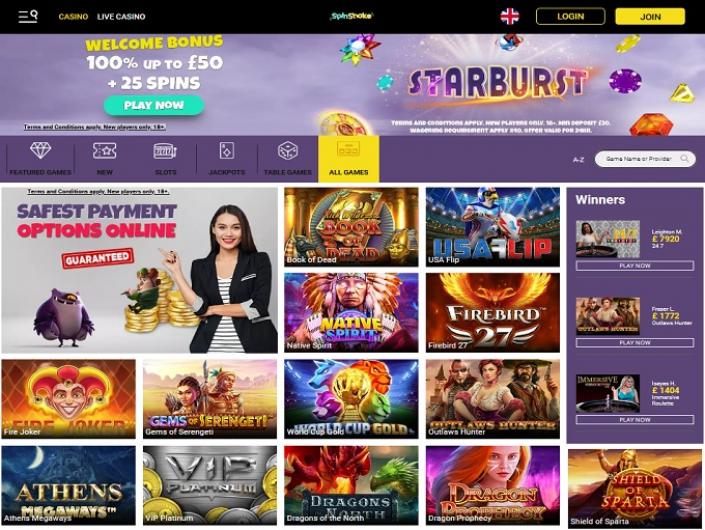
Task: Open the New games star ticket icon
Action: 104,151
